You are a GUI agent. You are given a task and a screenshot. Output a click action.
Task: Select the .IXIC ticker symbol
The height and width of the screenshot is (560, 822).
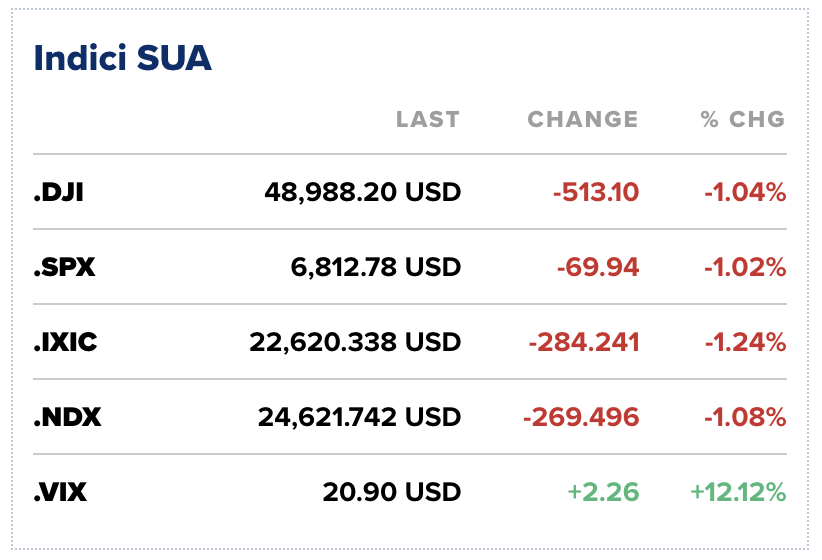(x=66, y=342)
